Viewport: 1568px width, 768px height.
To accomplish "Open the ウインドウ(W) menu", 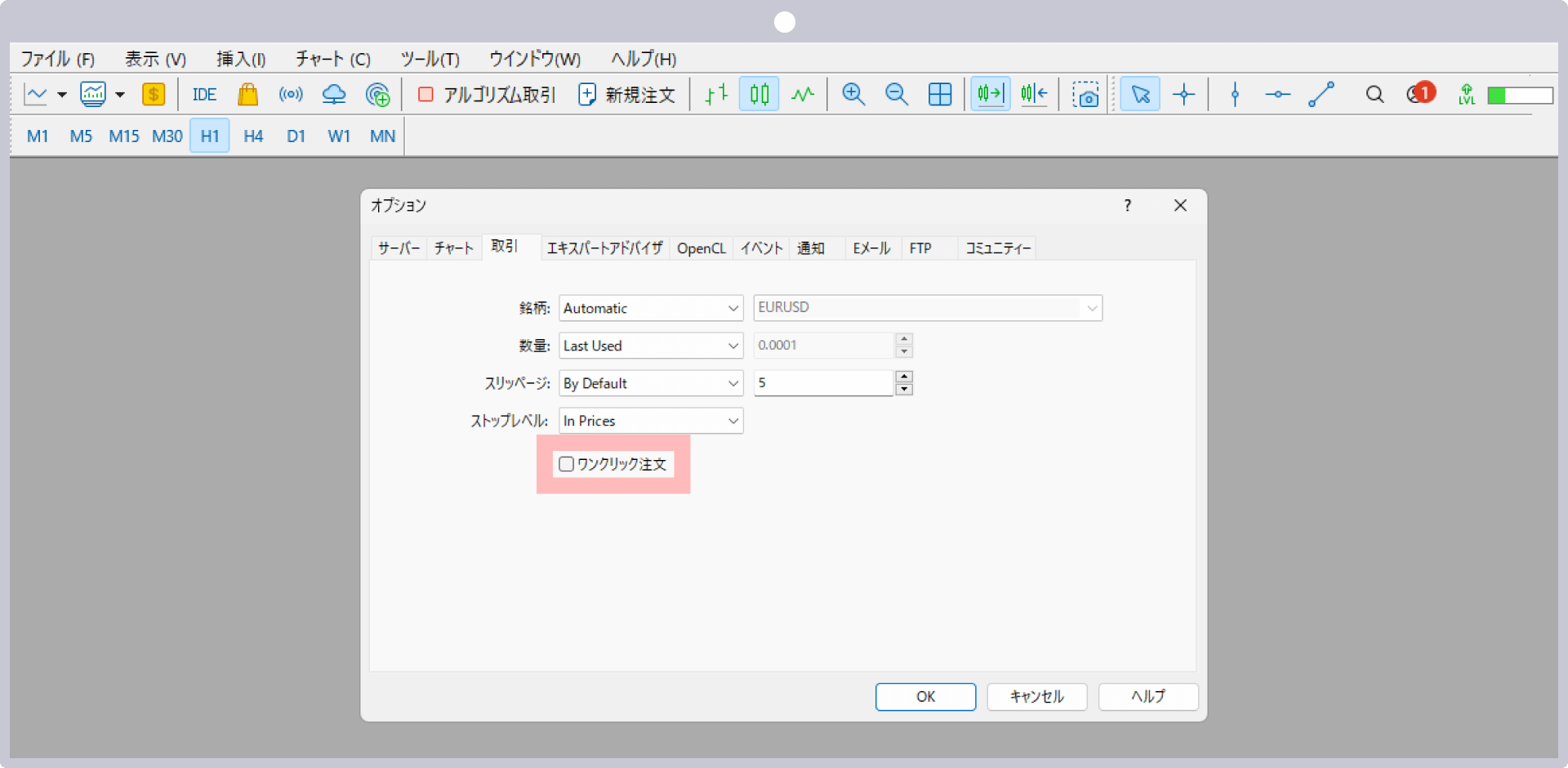I will pyautogui.click(x=535, y=59).
